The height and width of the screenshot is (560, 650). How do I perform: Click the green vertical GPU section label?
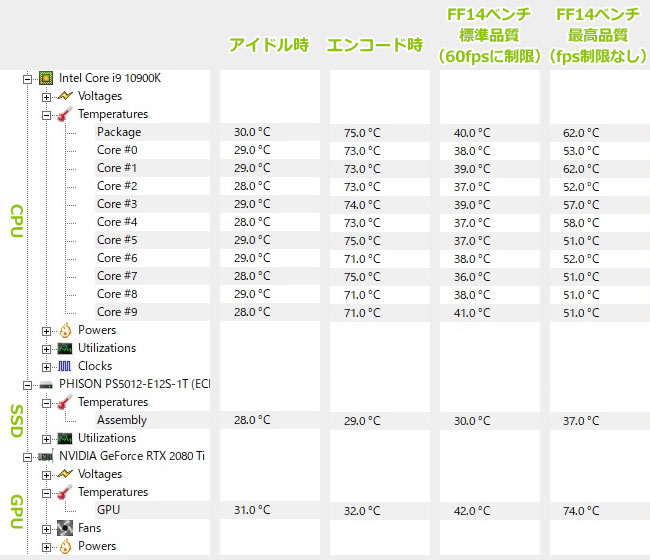coord(16,512)
